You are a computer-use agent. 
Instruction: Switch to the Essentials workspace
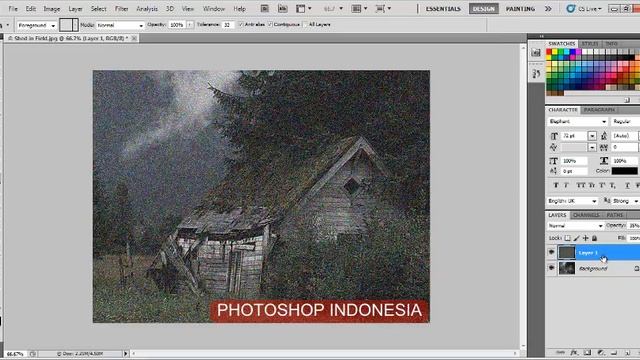pos(443,9)
